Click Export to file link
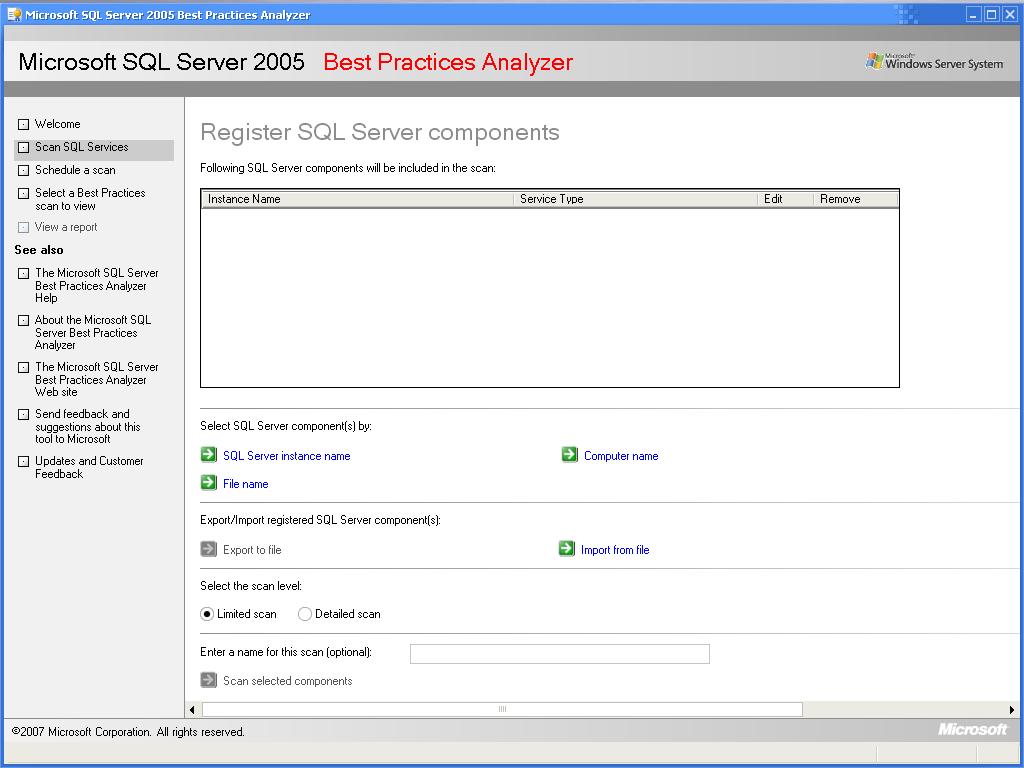 tap(252, 550)
